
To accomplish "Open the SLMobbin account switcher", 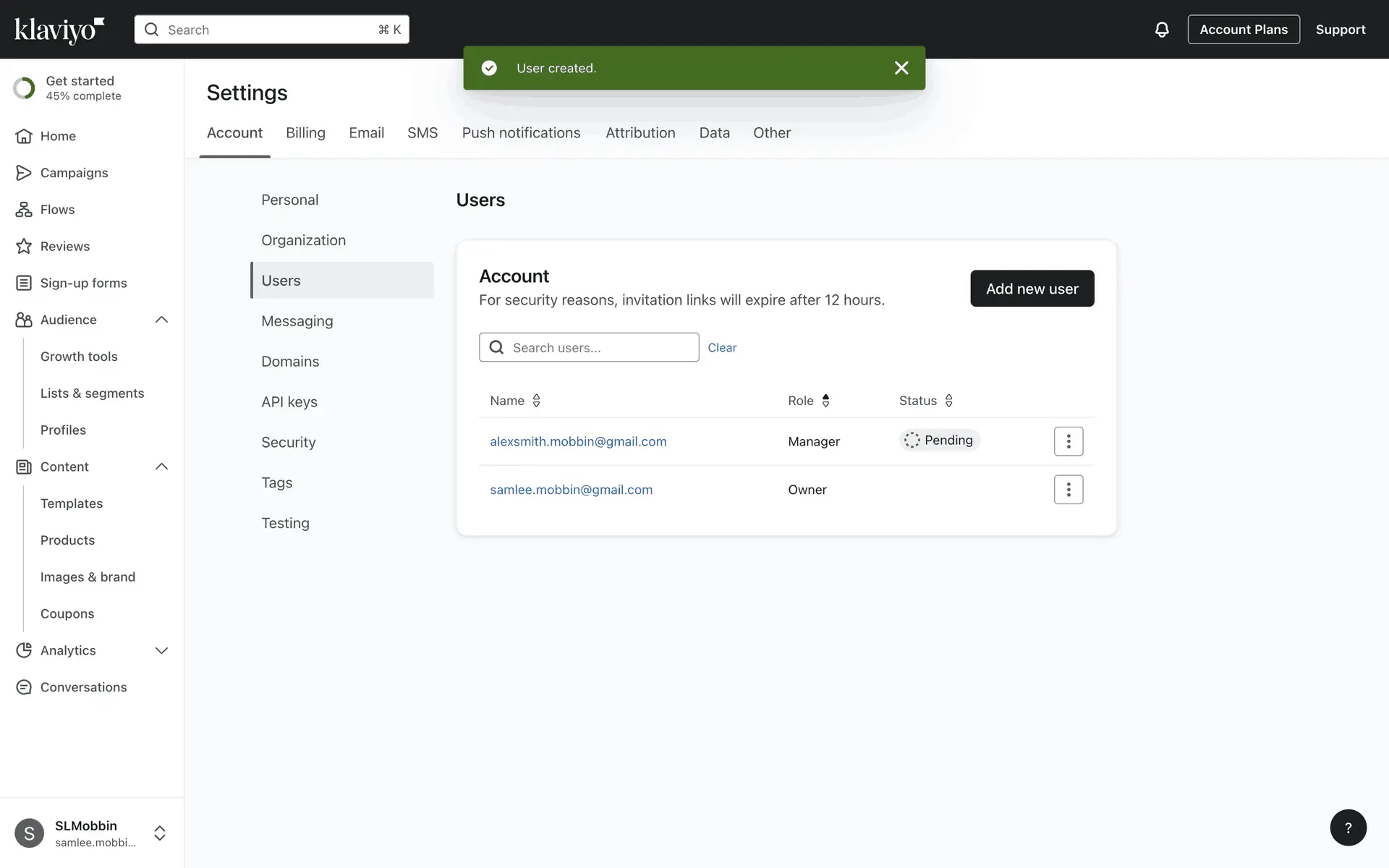I will (x=160, y=833).
